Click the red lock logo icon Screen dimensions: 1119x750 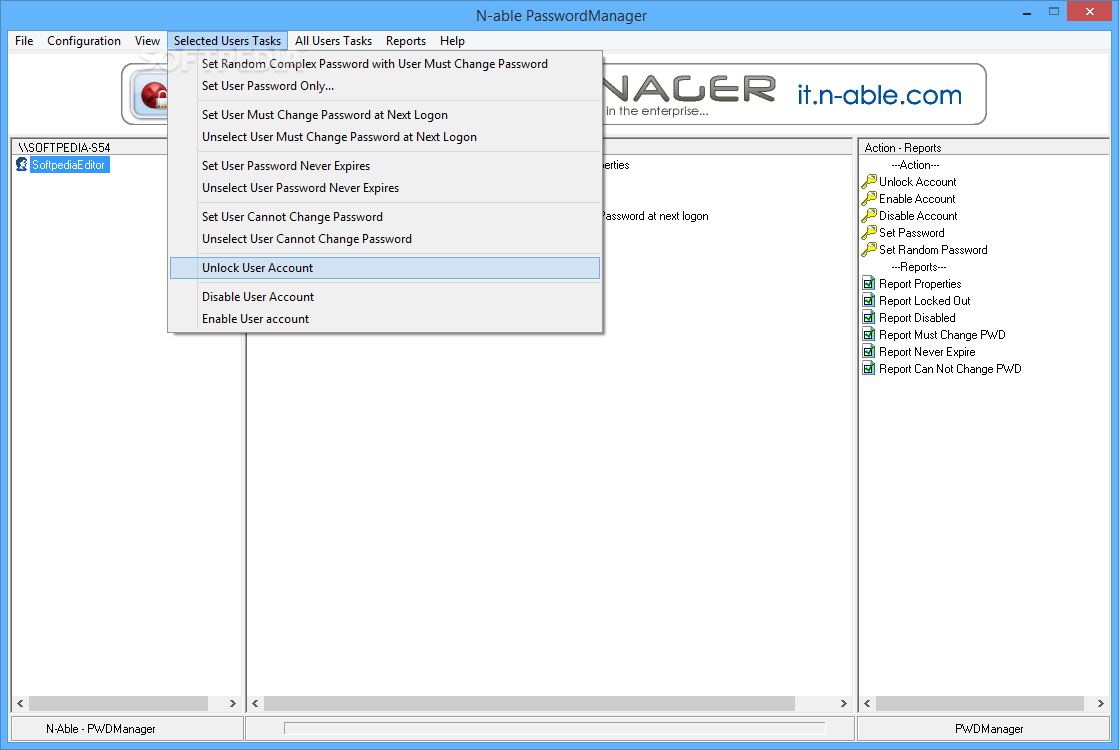pyautogui.click(x=153, y=95)
